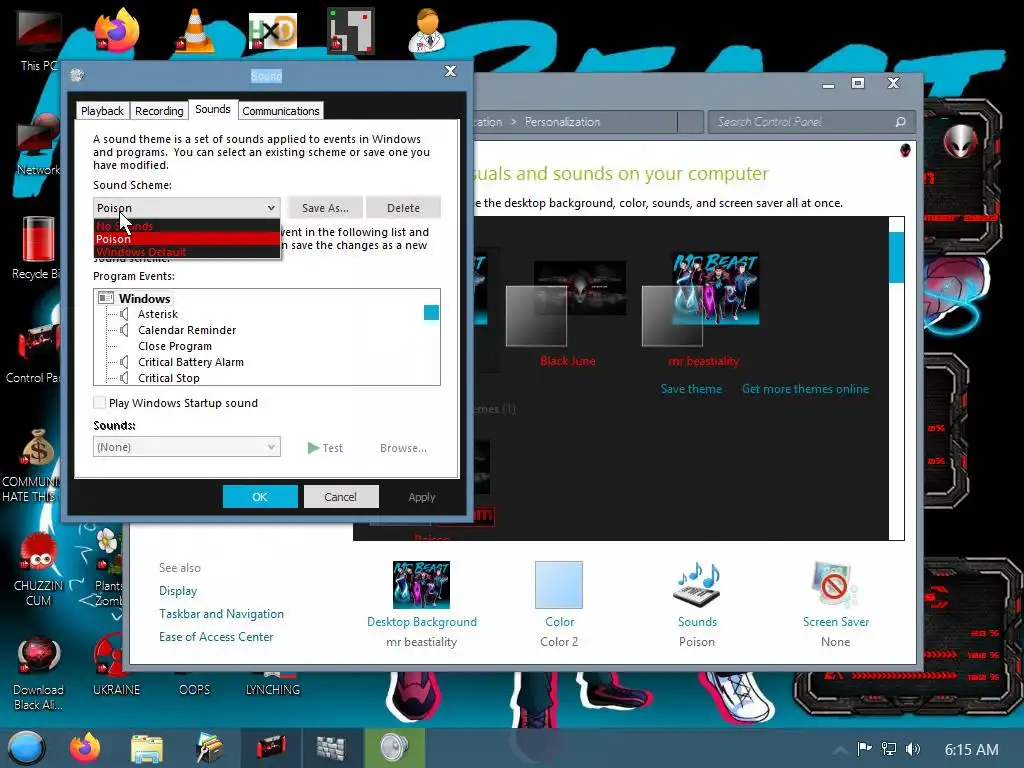Screen dimensions: 1024x768
Task: Switch to the Playback tab
Action: (102, 111)
